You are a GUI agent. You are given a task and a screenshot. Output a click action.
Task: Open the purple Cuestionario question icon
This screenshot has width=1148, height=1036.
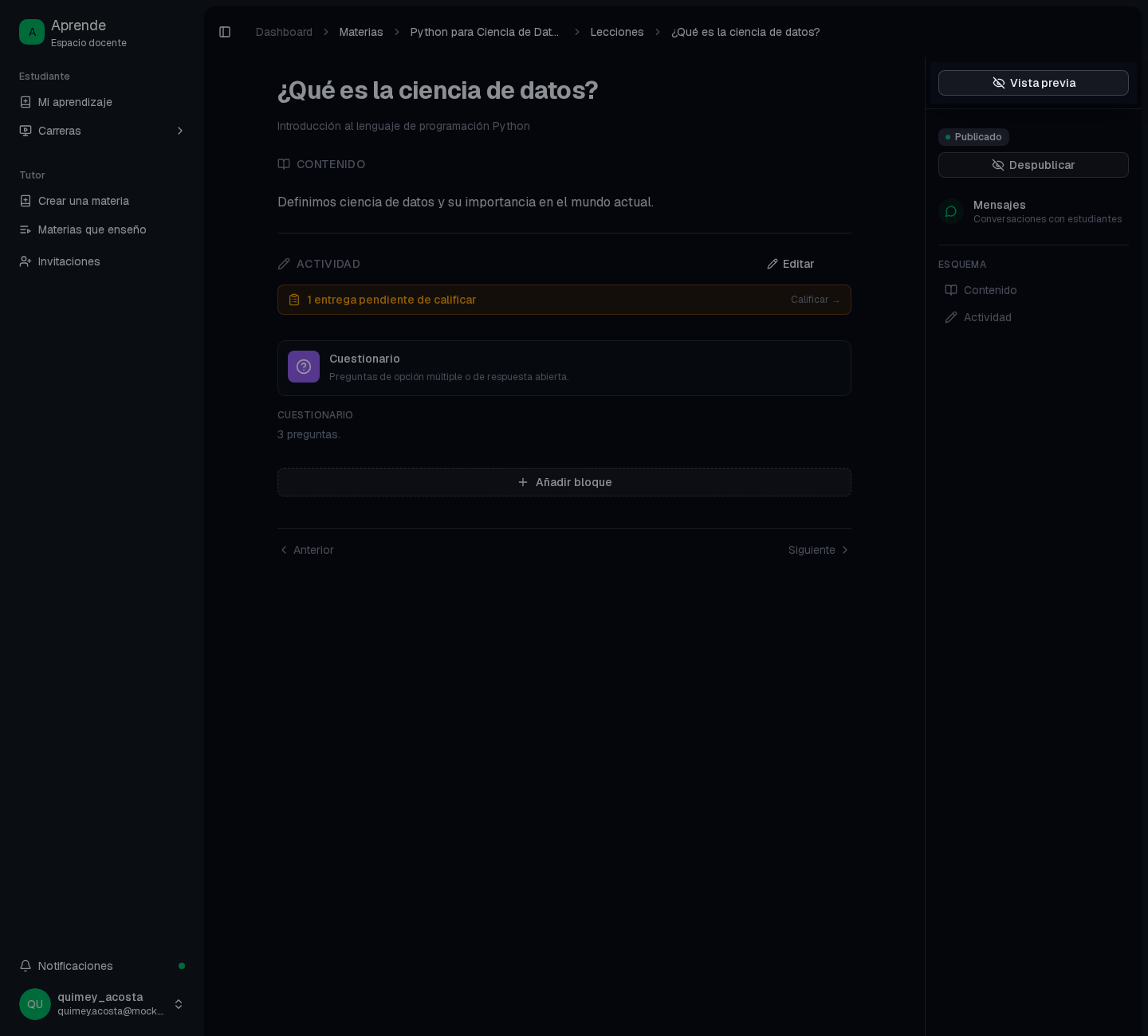tap(304, 367)
